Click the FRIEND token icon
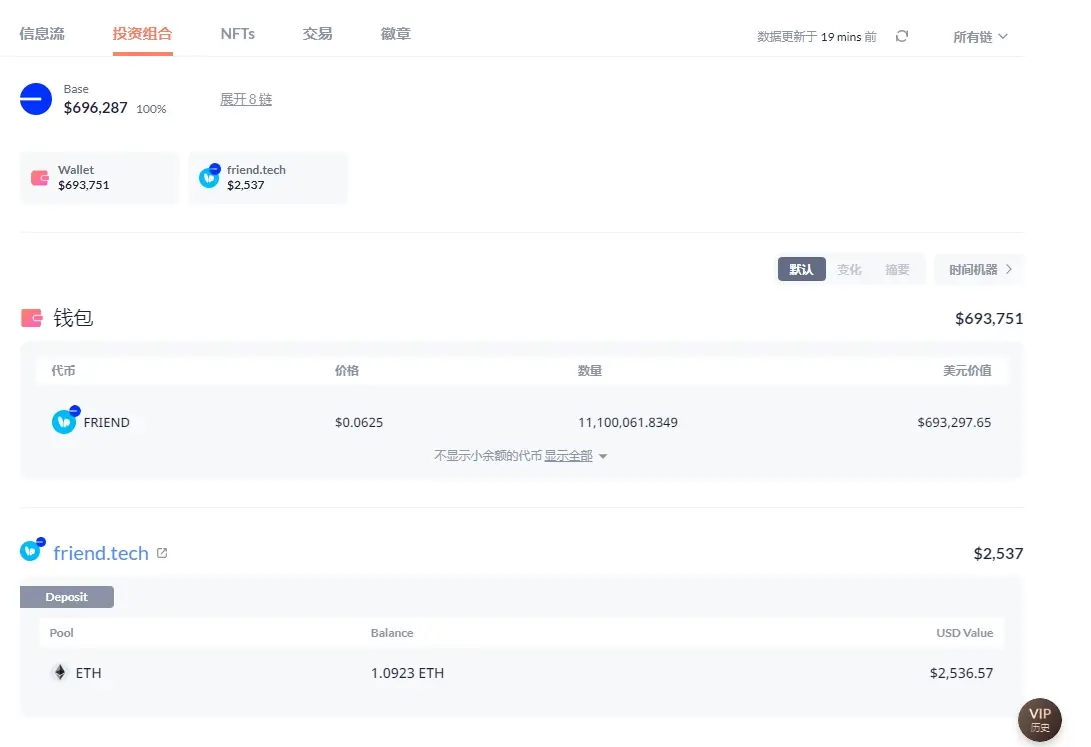The image size is (1091, 747). click(x=65, y=420)
